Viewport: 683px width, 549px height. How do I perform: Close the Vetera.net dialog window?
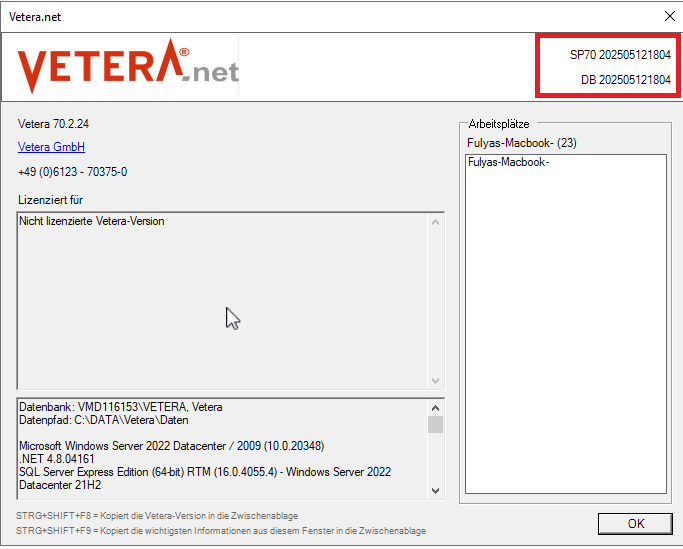click(670, 16)
